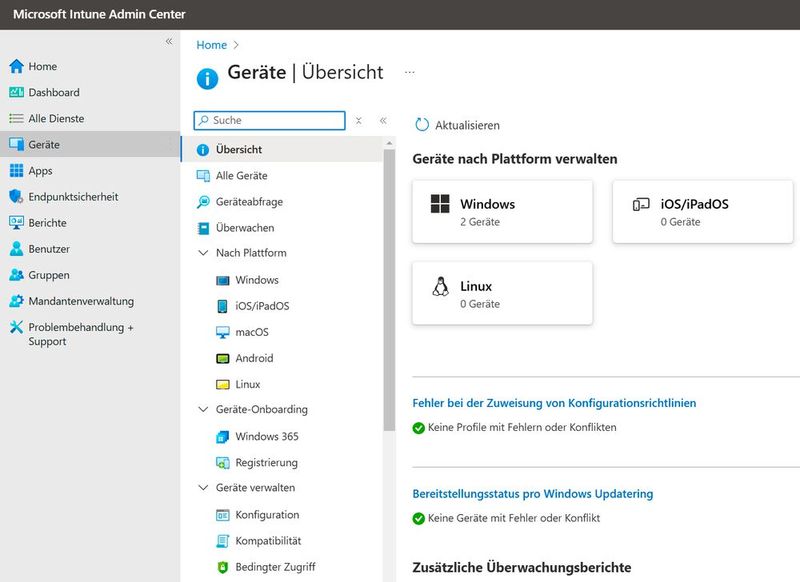Open the Apps grid icon

[x=16, y=170]
